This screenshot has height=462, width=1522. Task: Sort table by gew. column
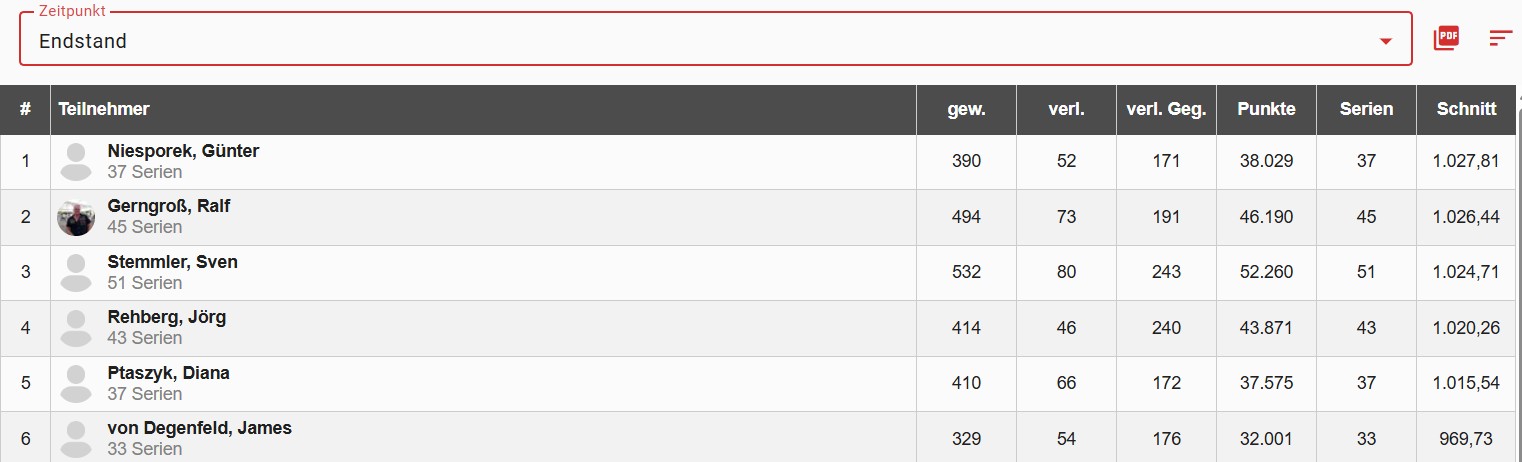966,110
